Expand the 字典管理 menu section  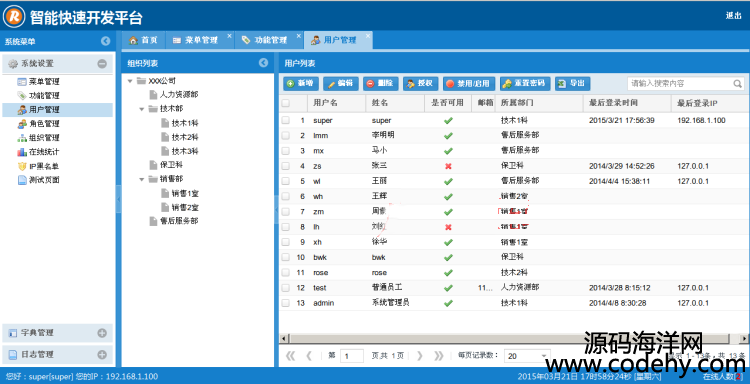click(x=102, y=333)
